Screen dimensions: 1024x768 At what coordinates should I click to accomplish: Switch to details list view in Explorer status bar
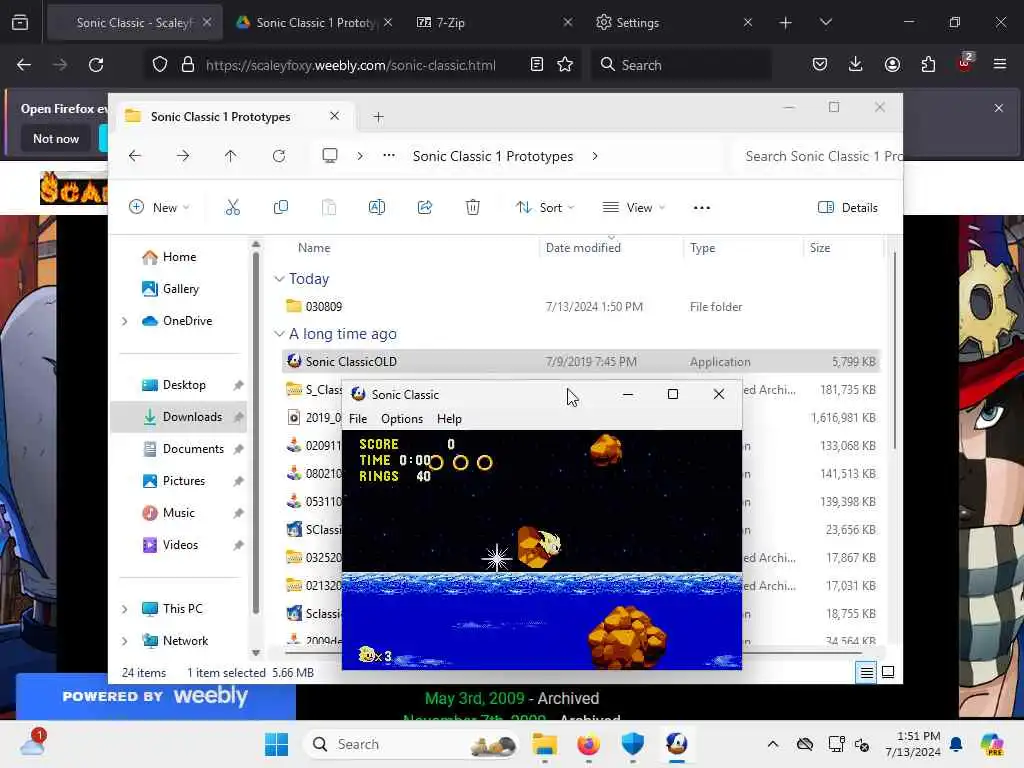point(867,672)
